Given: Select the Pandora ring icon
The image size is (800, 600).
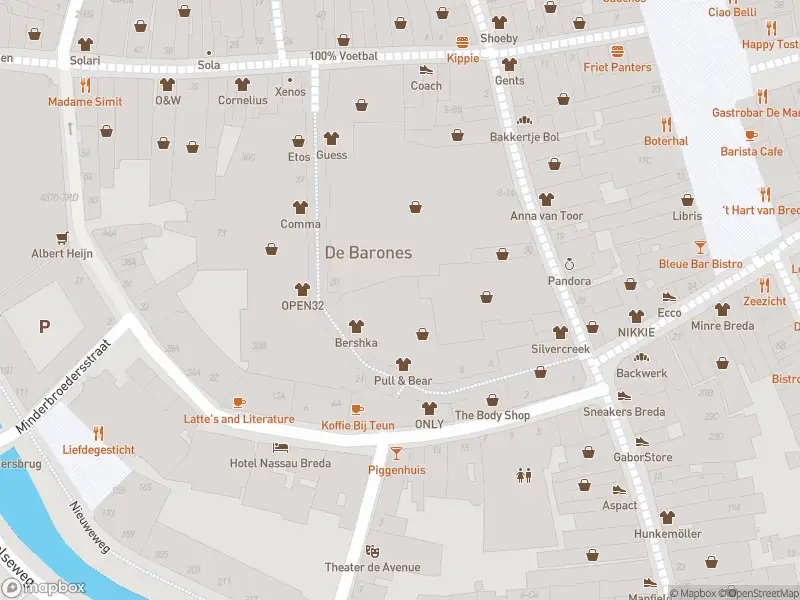Looking at the screenshot, I should click(569, 265).
